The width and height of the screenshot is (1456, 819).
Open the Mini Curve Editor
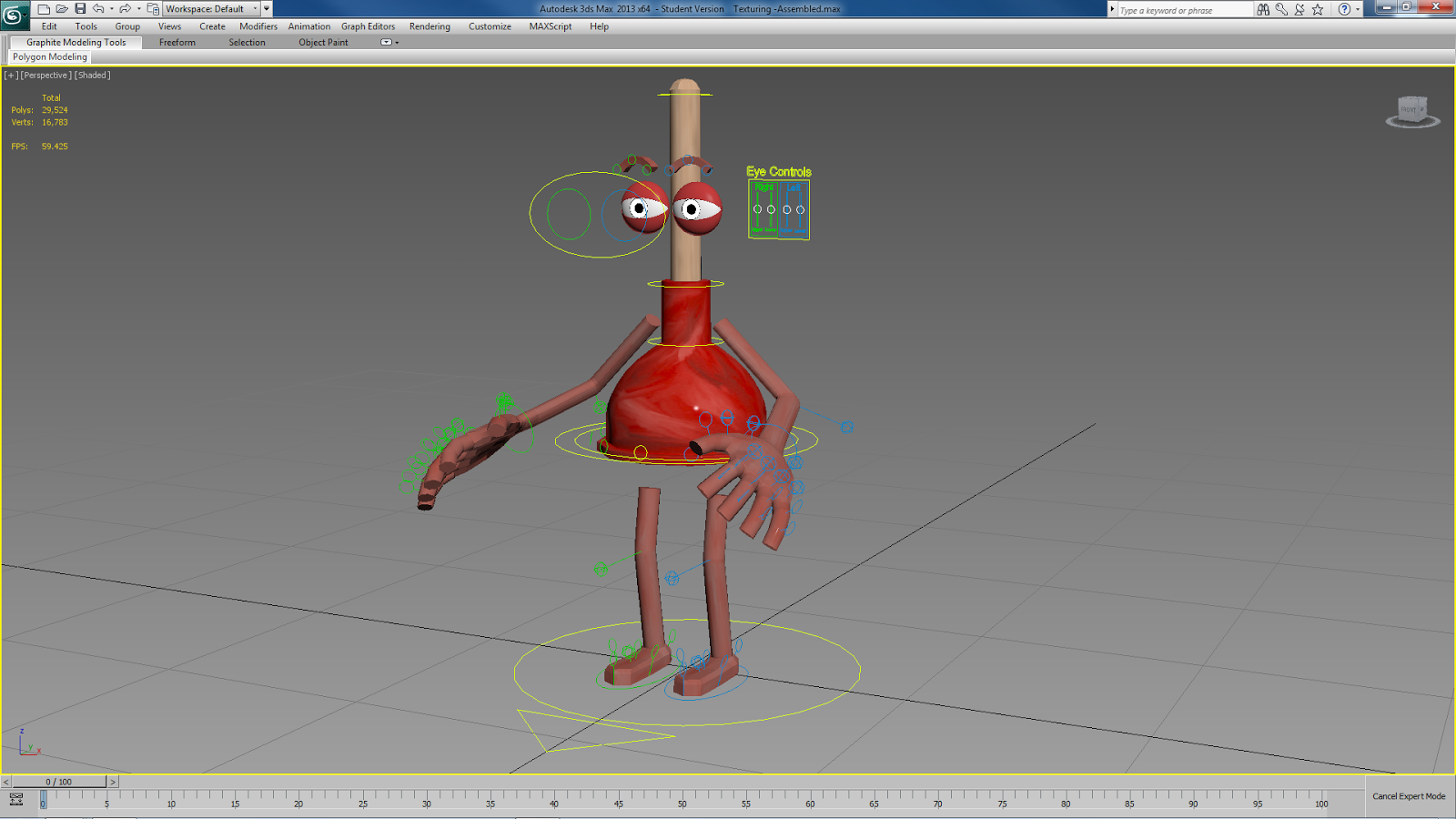coord(15,798)
